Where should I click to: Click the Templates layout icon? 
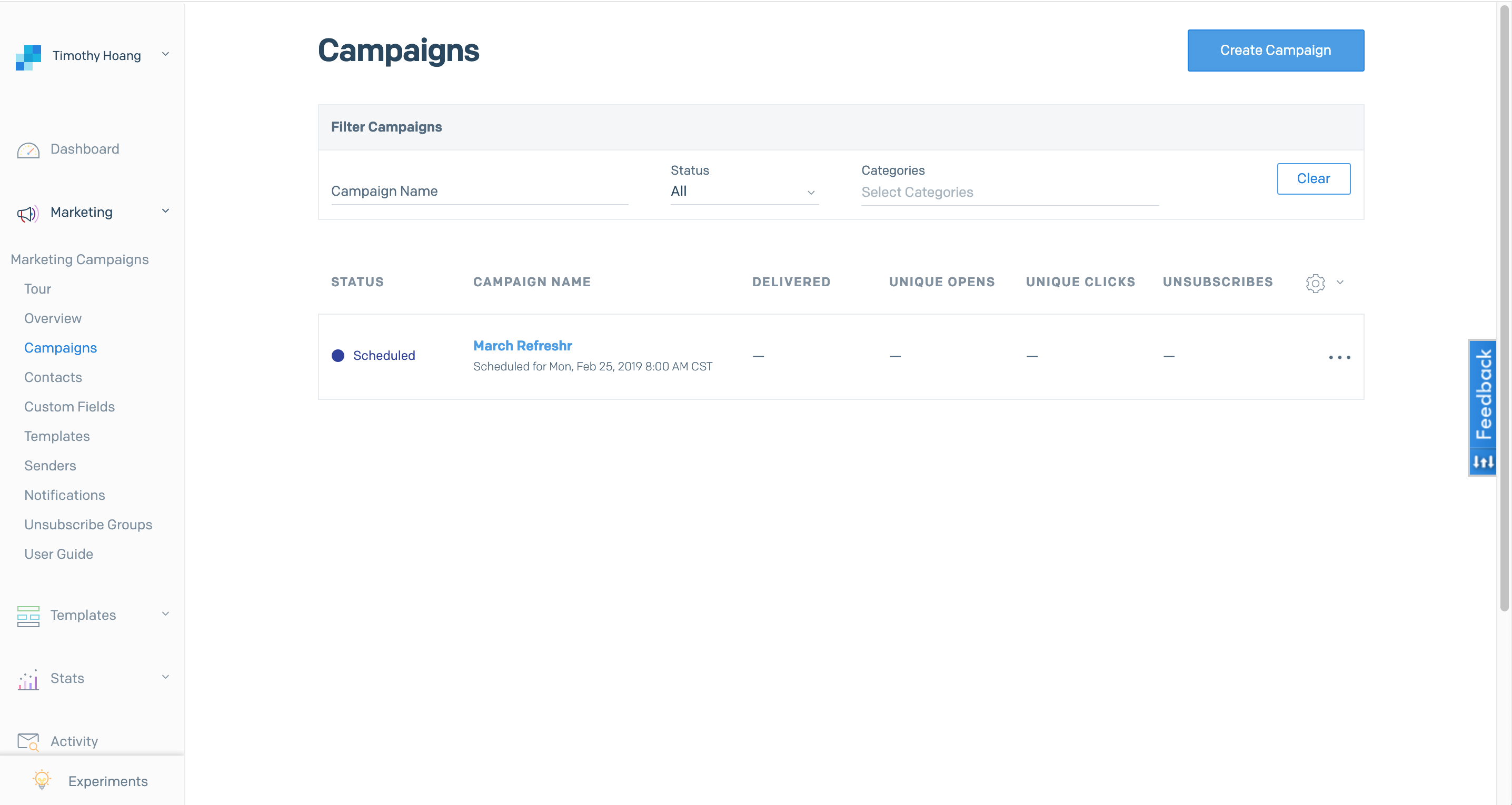click(x=28, y=616)
